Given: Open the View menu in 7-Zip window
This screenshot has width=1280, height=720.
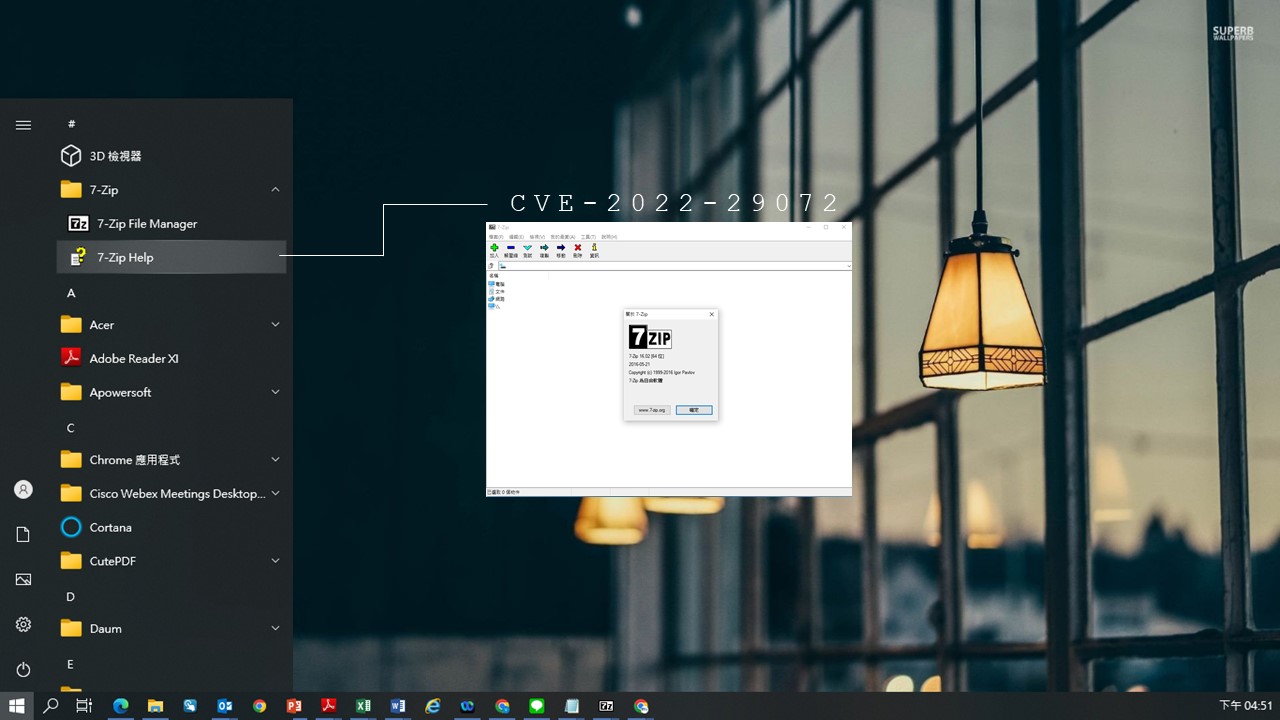Looking at the screenshot, I should (537, 237).
